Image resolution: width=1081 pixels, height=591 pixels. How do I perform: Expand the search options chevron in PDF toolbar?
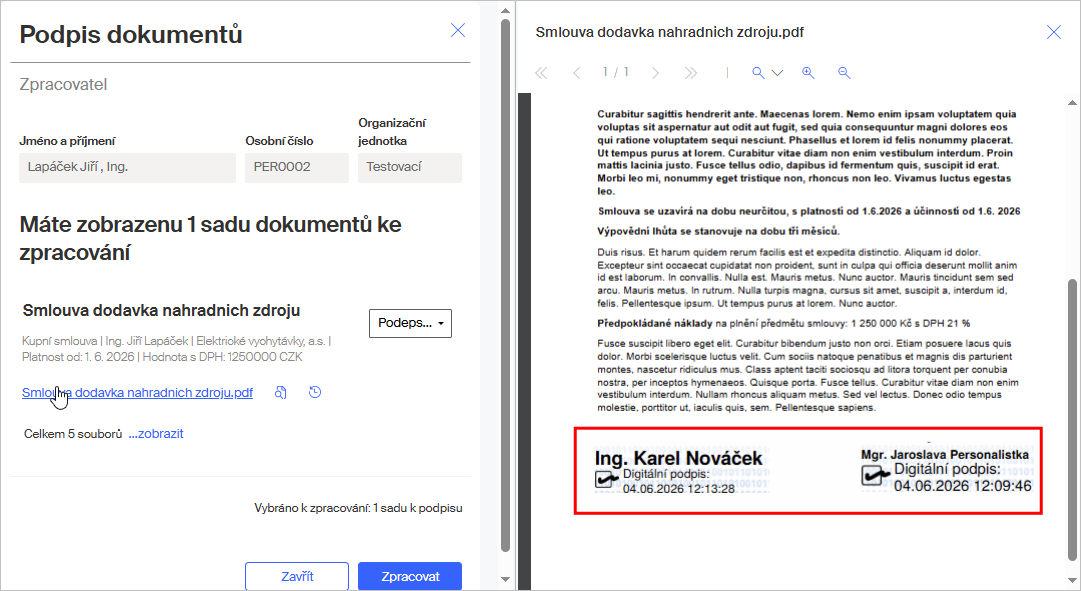pyautogui.click(x=777, y=73)
